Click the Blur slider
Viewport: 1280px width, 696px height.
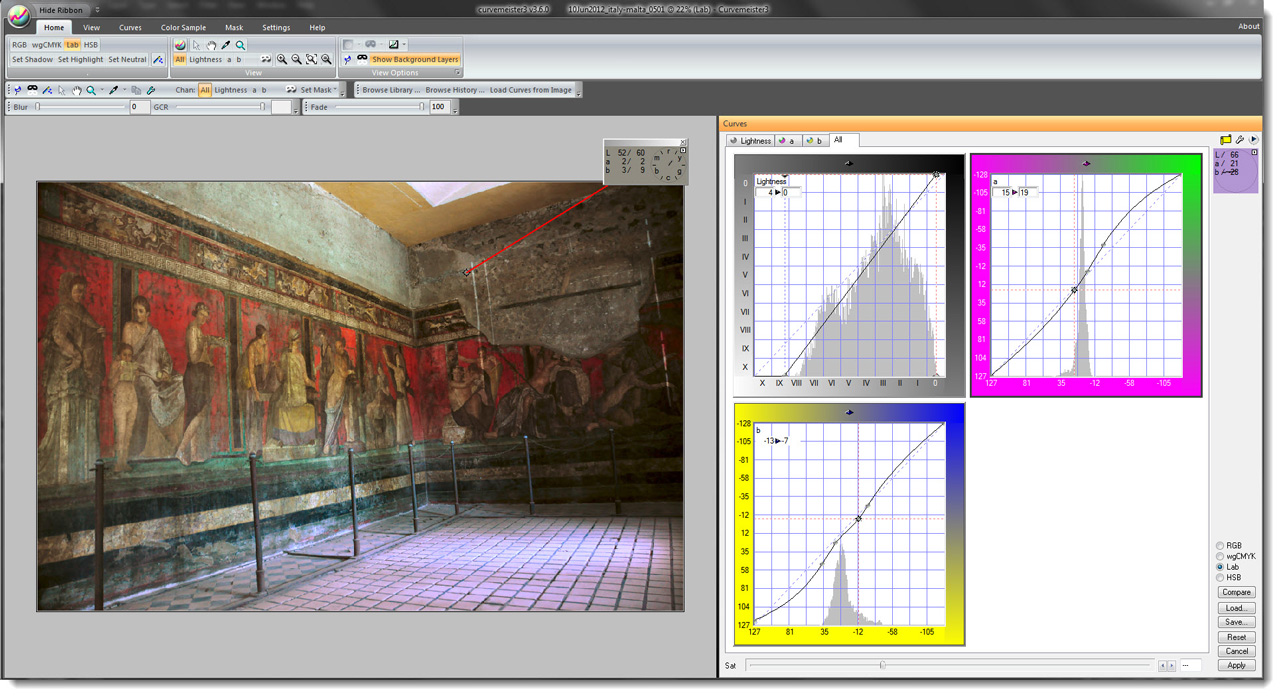point(81,107)
